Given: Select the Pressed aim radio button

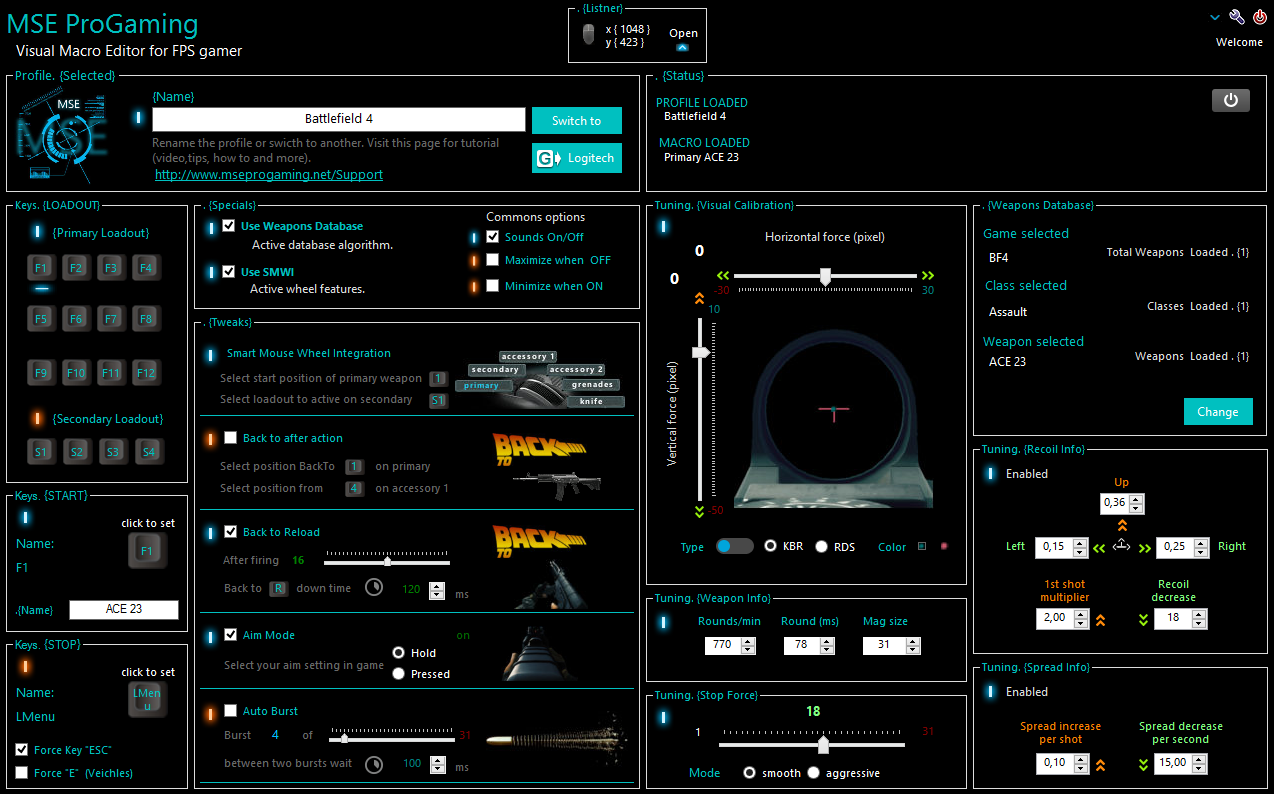Looking at the screenshot, I should pos(399,674).
